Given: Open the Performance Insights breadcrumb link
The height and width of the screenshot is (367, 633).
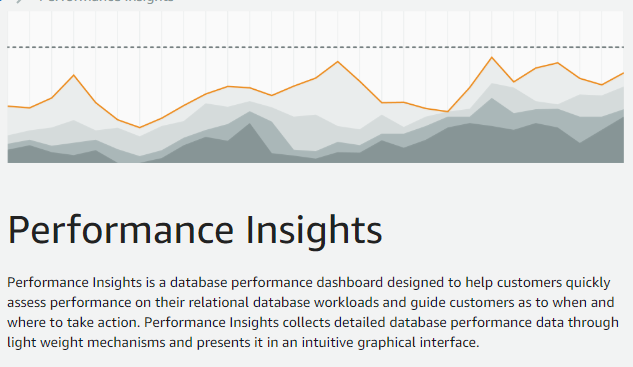Looking at the screenshot, I should [107, 1].
